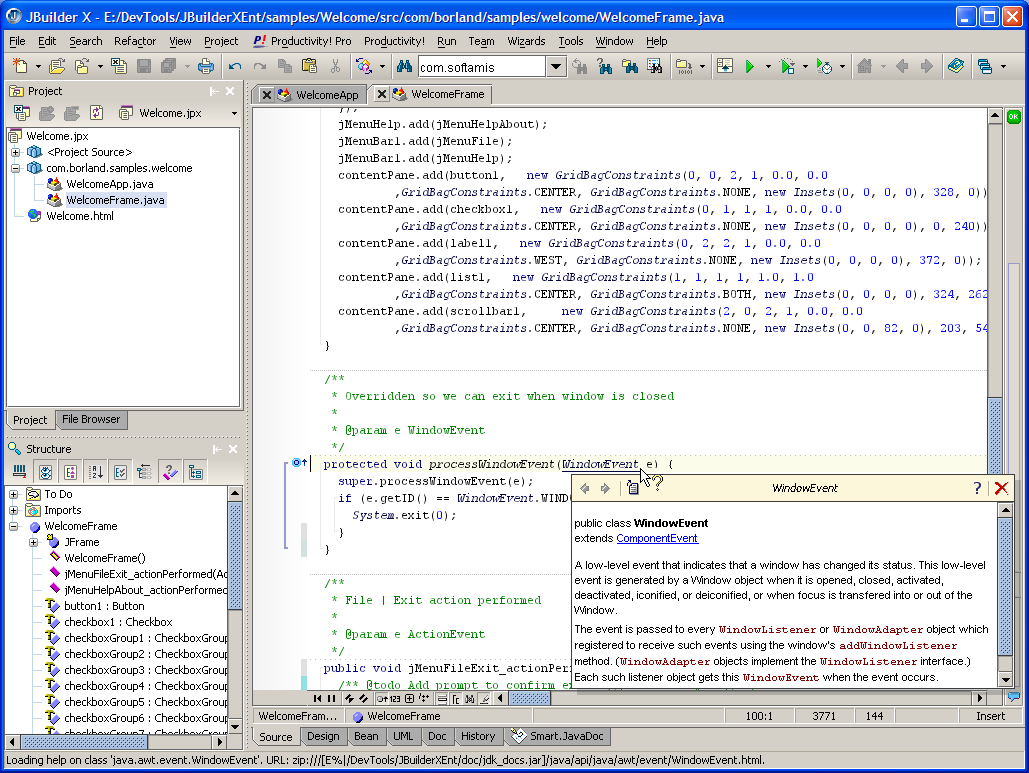Image resolution: width=1029 pixels, height=773 pixels.
Task: Toggle the E checkmark filter in Structure
Action: point(120,472)
